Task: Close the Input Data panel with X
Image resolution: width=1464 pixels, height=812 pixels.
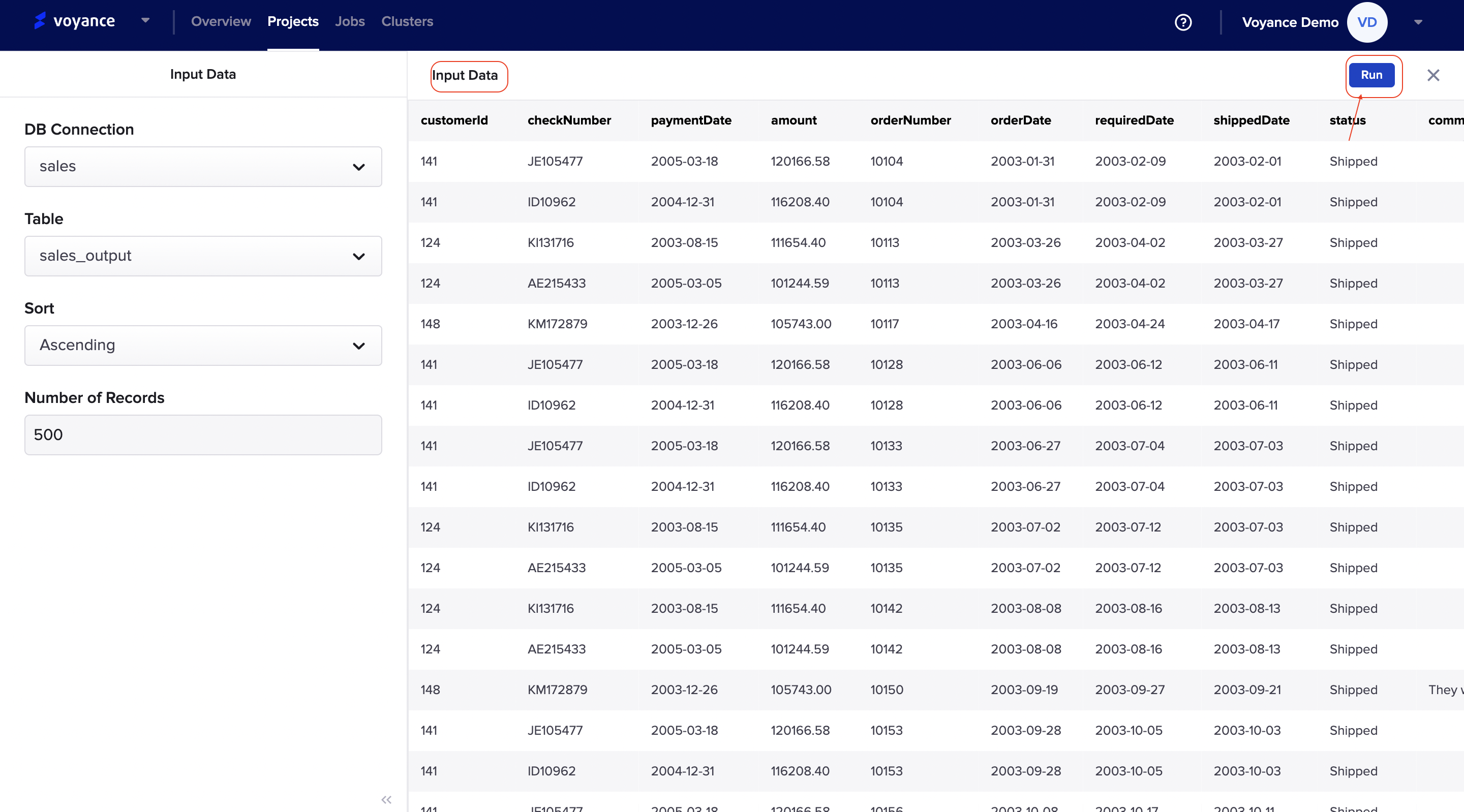Action: coord(1433,75)
